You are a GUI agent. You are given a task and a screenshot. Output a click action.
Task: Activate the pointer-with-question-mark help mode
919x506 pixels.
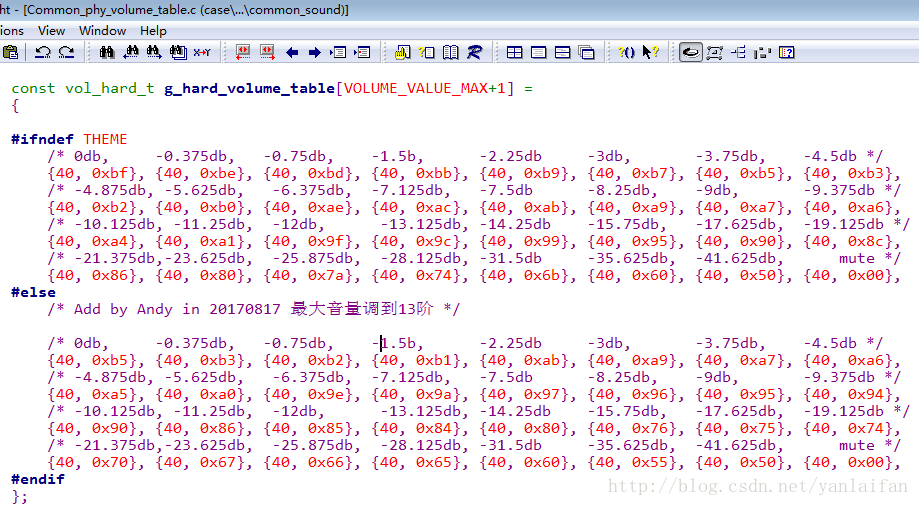pyautogui.click(x=651, y=52)
